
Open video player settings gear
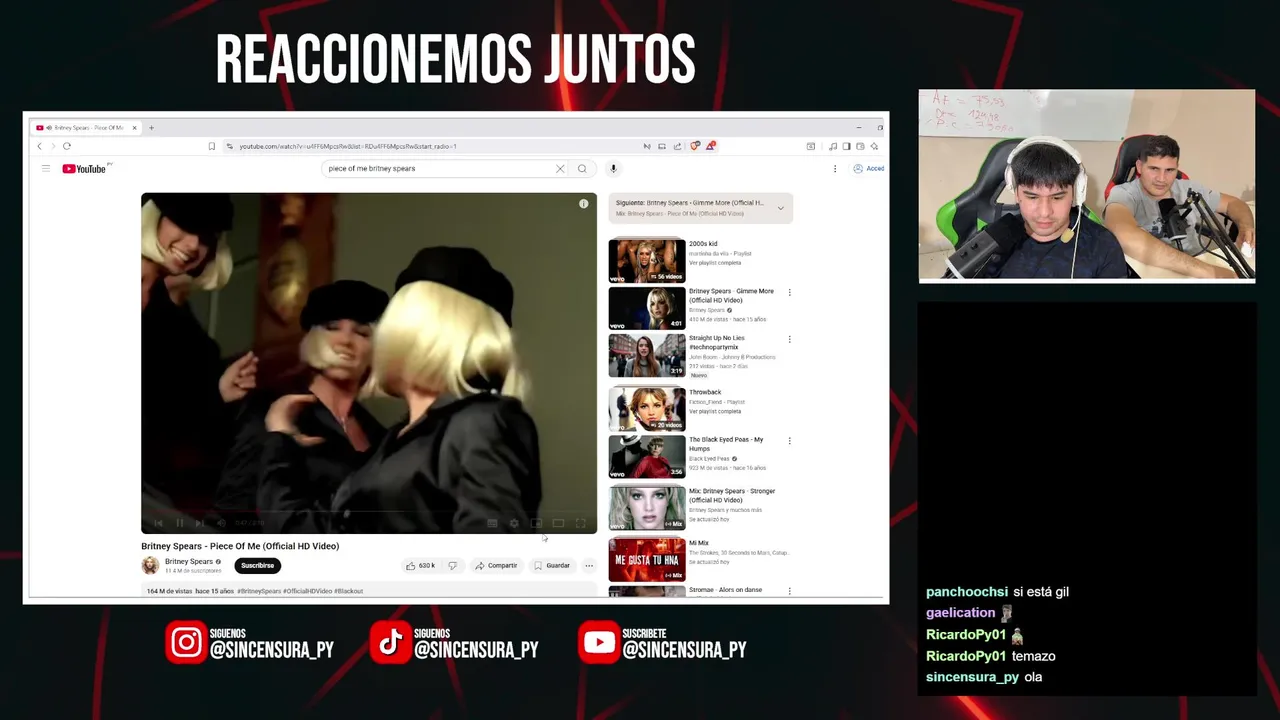point(514,523)
